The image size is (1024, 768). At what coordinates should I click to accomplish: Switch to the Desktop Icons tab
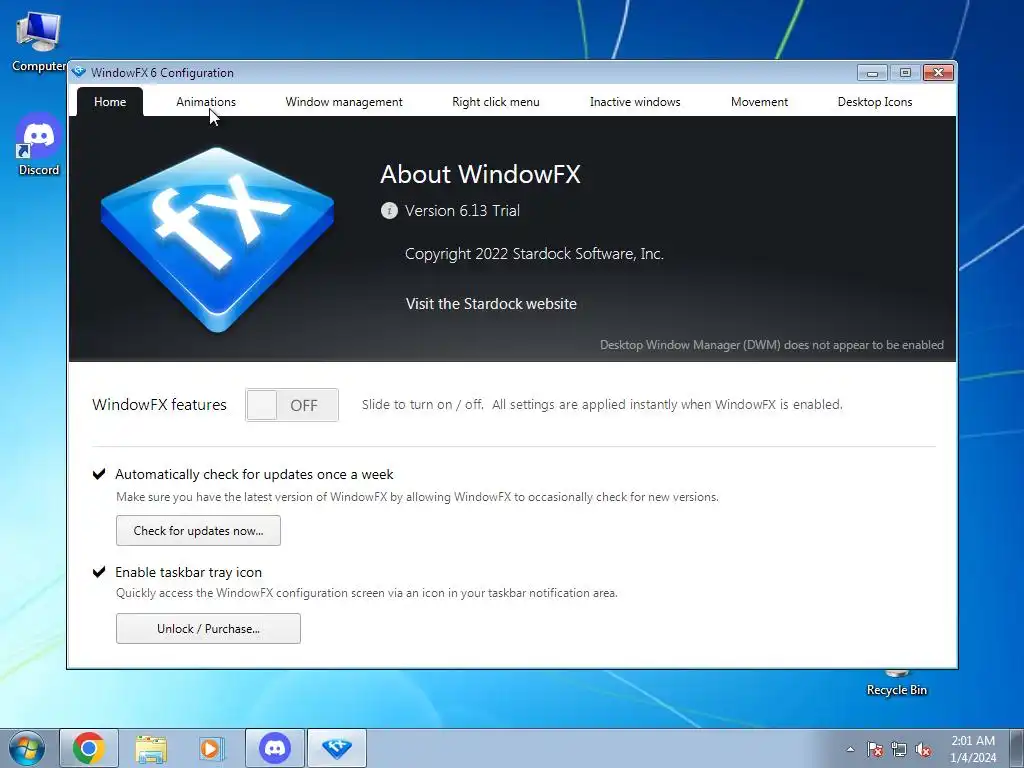point(874,102)
